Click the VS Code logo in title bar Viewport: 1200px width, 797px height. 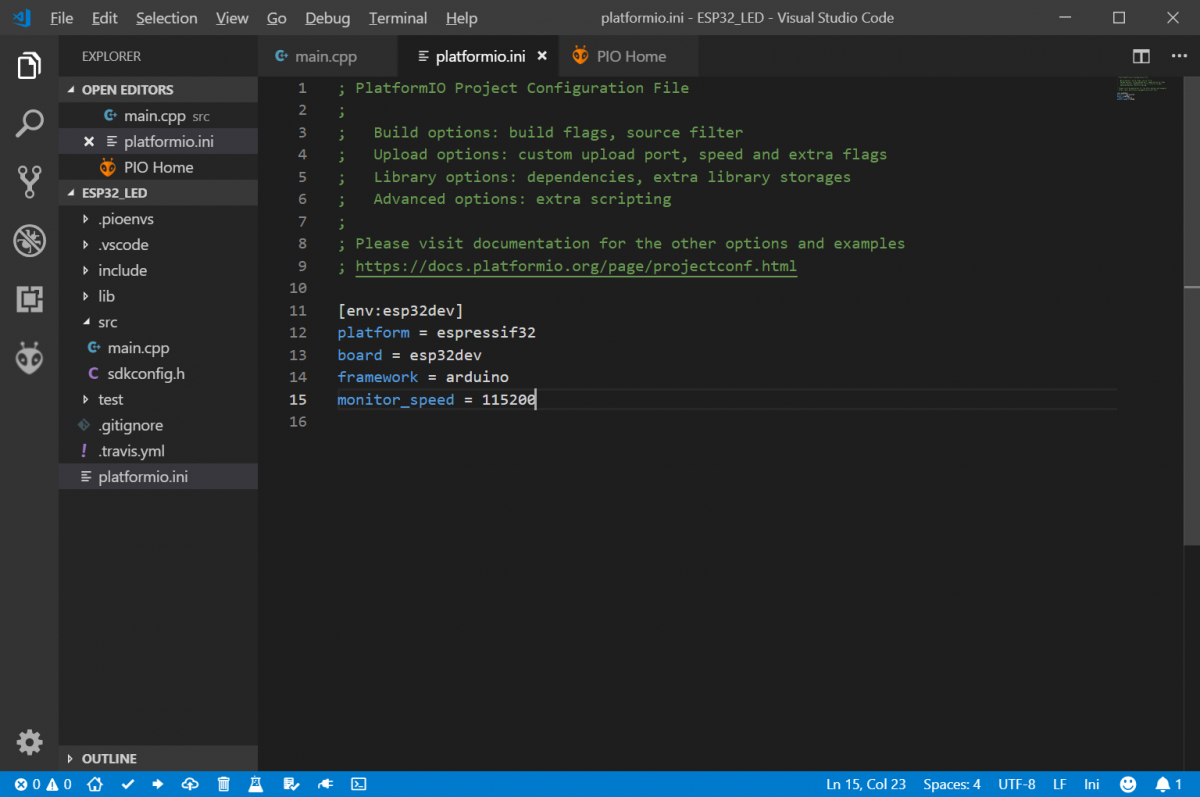[x=22, y=18]
